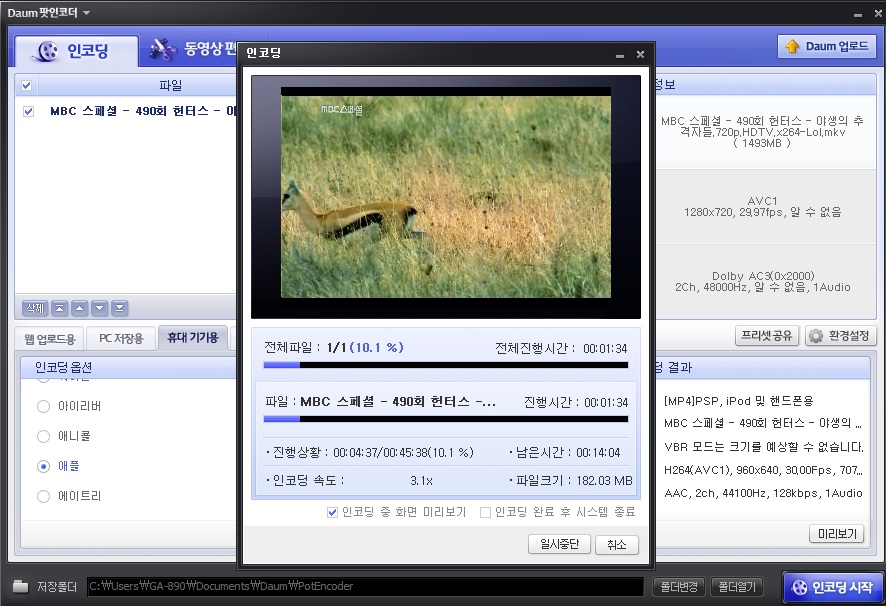Click the video preview in the encoding dialog

coord(446,196)
